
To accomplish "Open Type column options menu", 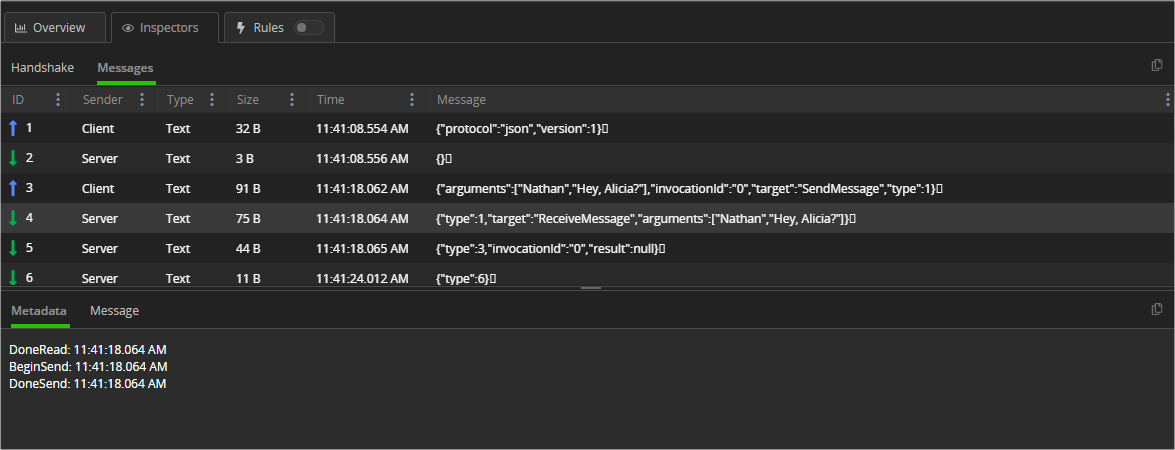I will 211,100.
